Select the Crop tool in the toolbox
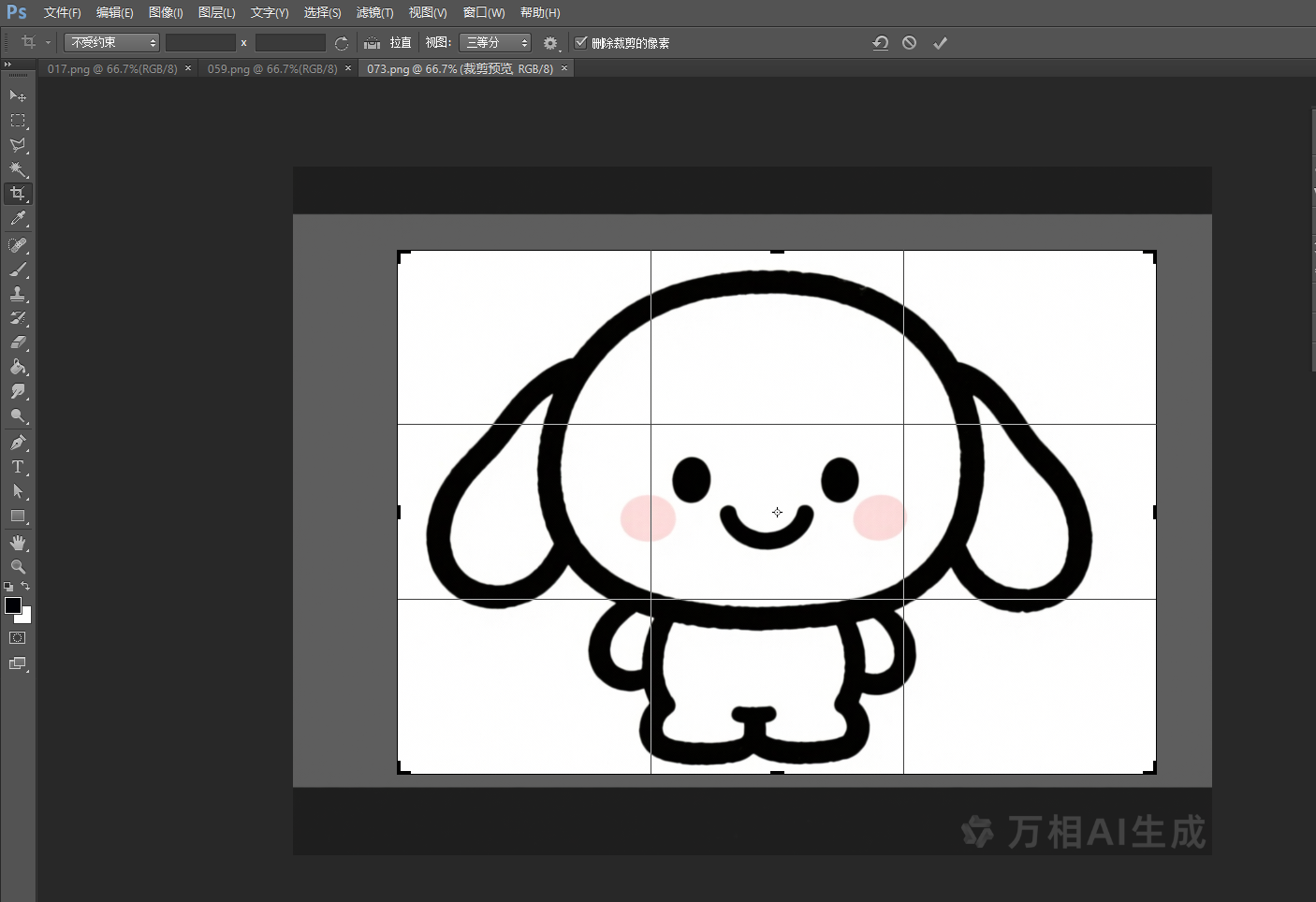This screenshot has width=1316, height=902. pos(18,194)
